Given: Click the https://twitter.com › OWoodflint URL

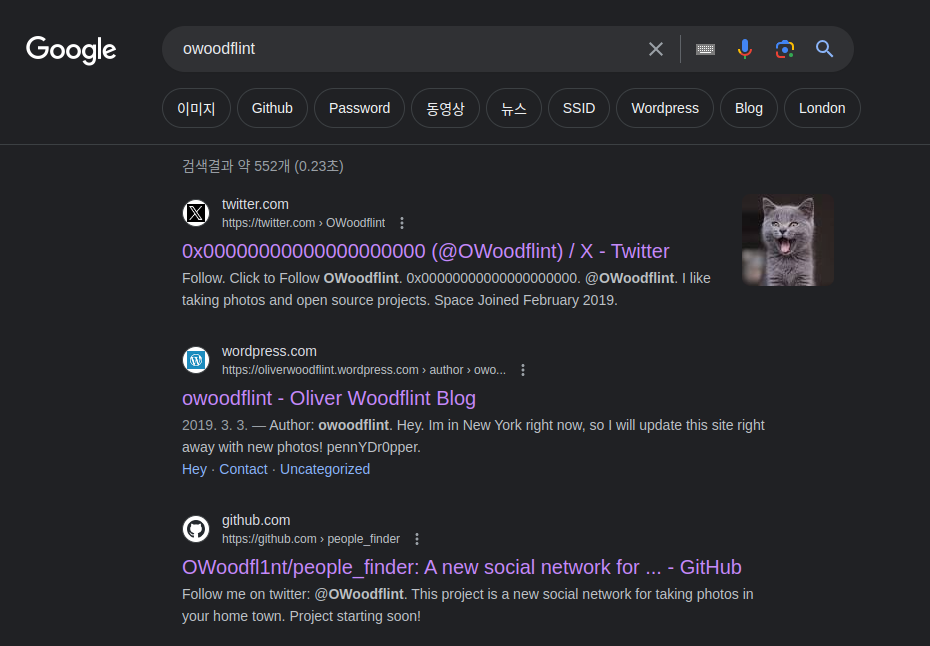Looking at the screenshot, I should (x=303, y=223).
